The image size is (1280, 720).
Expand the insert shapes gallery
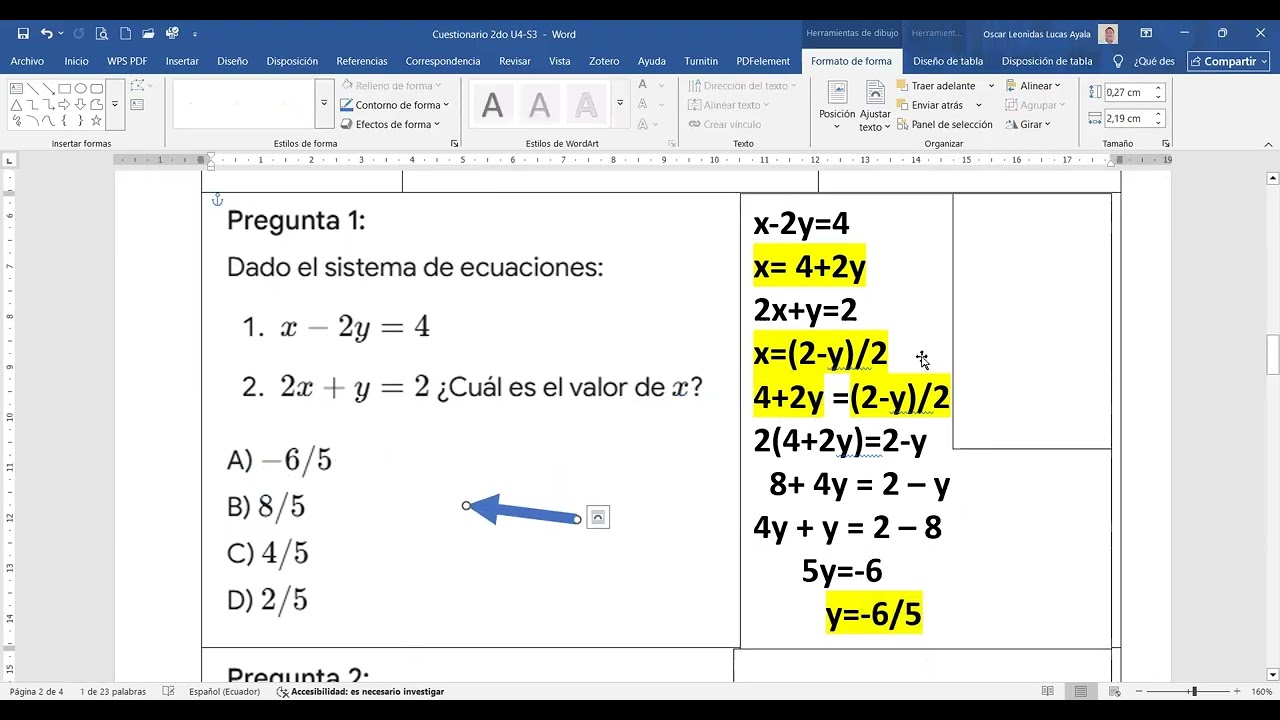click(115, 104)
